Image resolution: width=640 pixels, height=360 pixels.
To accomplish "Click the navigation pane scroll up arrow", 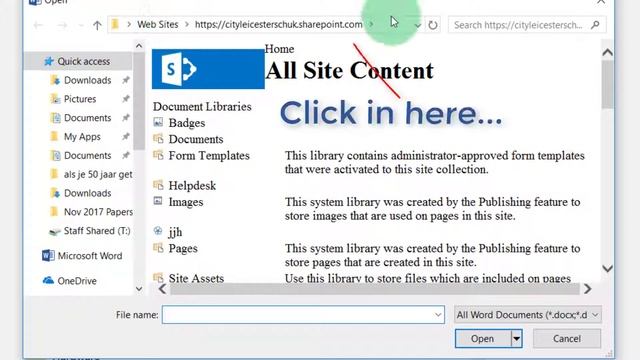I will pyautogui.click(x=139, y=46).
